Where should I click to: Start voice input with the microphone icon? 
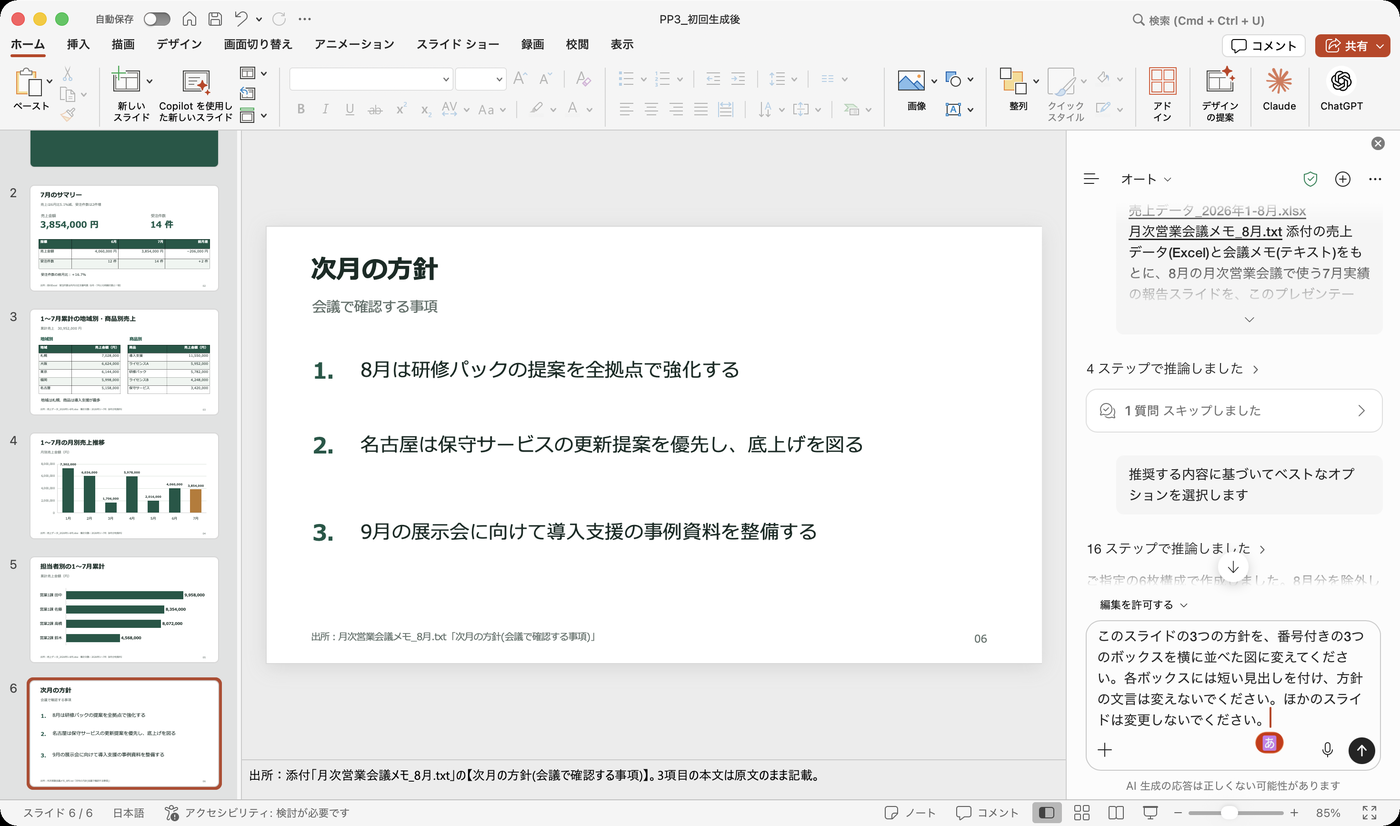pos(1328,750)
